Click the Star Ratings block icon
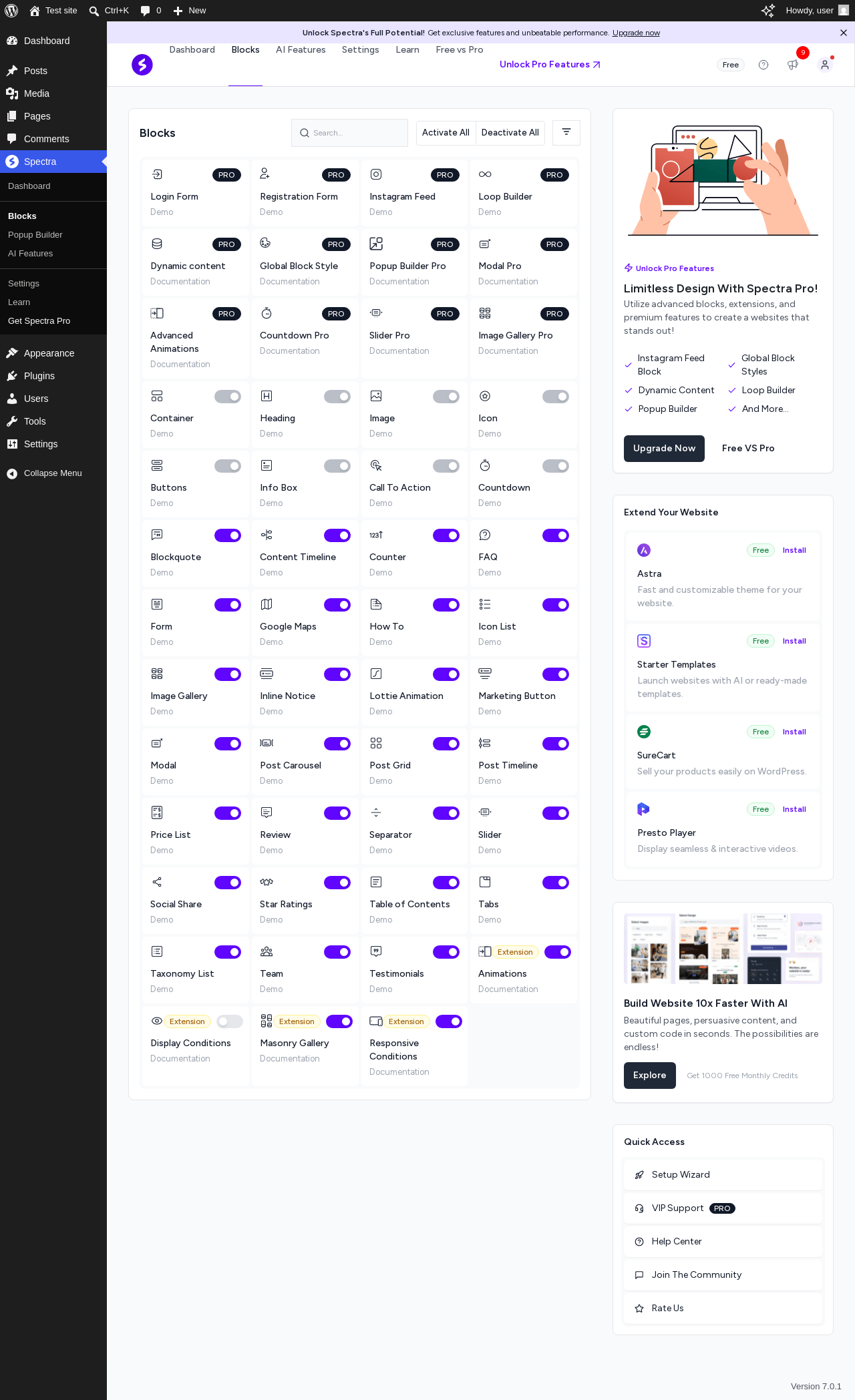 (267, 882)
